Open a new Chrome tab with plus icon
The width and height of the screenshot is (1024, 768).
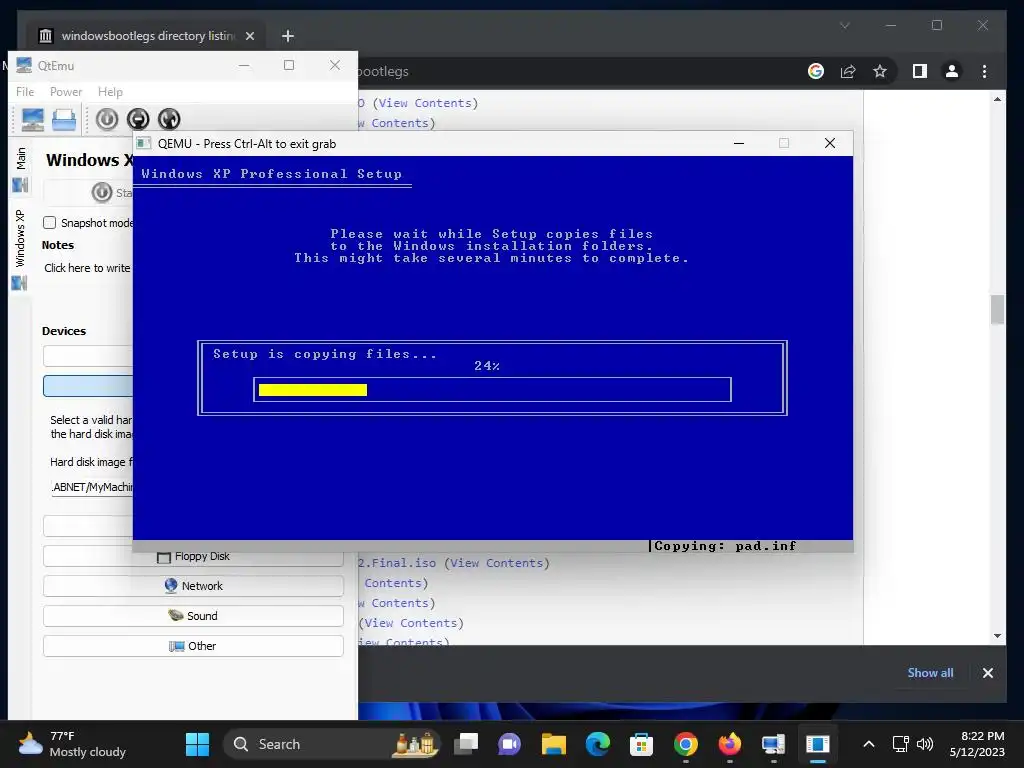coord(288,36)
